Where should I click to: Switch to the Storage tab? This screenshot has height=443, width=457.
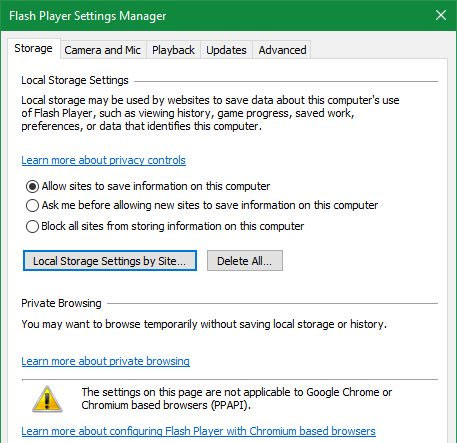point(33,49)
